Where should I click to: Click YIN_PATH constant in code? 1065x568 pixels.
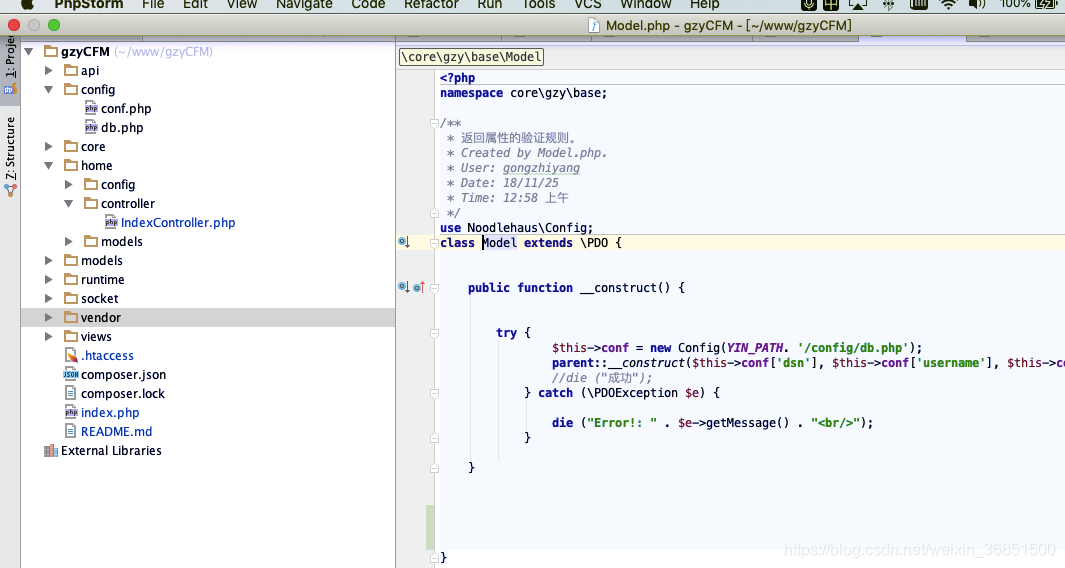coord(754,348)
